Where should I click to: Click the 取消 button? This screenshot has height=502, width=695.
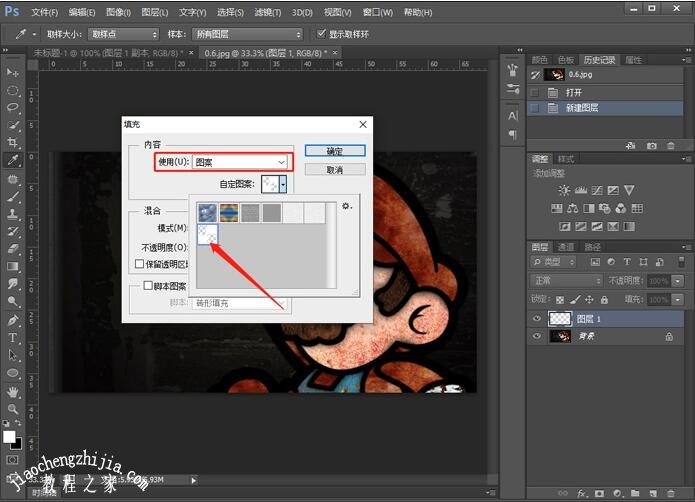(335, 170)
